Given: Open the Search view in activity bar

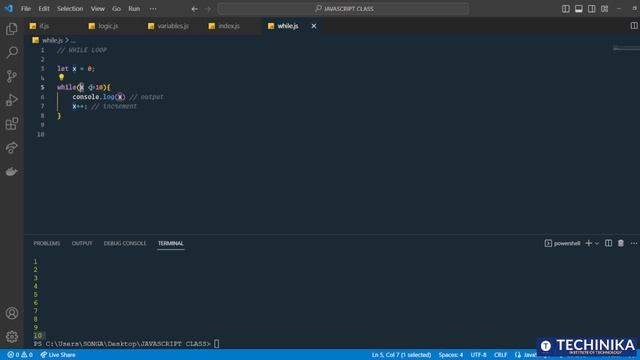Looking at the screenshot, I should 12,52.
